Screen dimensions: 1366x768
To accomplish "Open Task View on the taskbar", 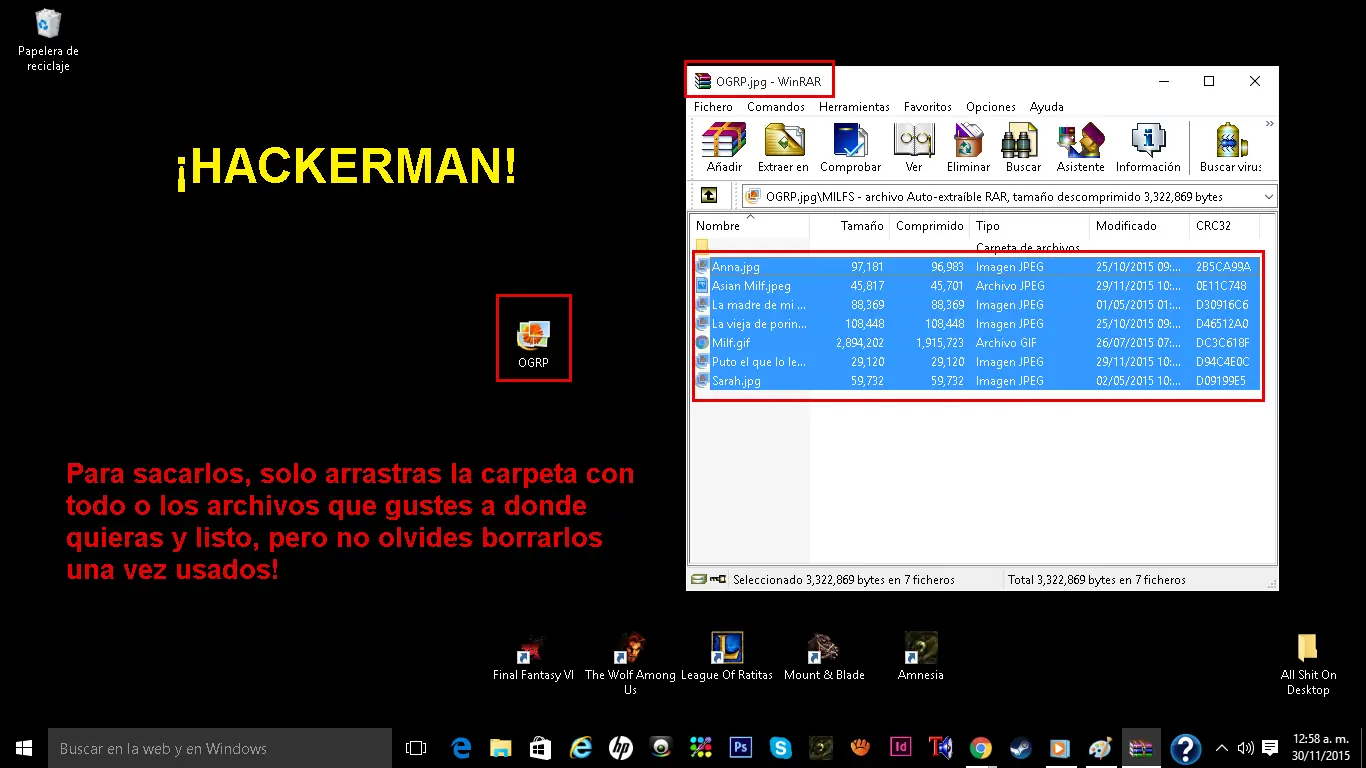I will 416,748.
